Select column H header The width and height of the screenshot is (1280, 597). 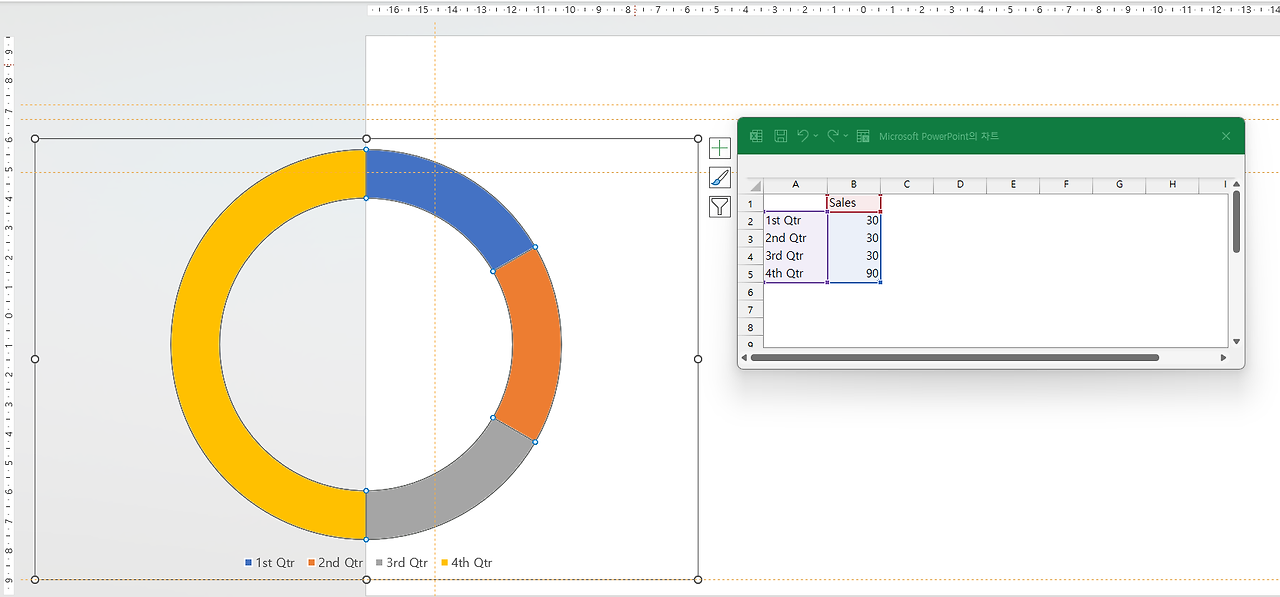click(1172, 184)
